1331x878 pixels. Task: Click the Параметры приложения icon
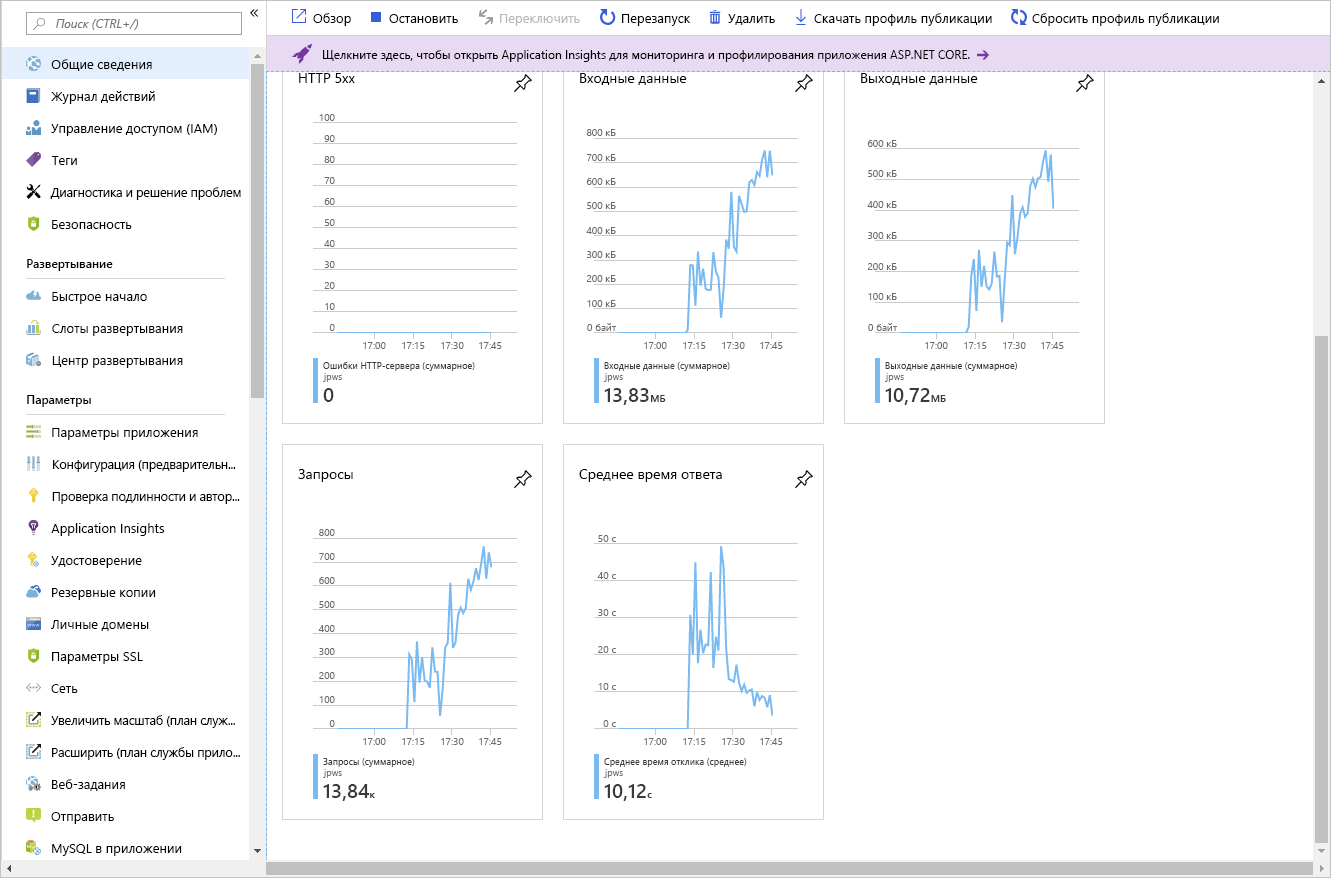click(33, 432)
